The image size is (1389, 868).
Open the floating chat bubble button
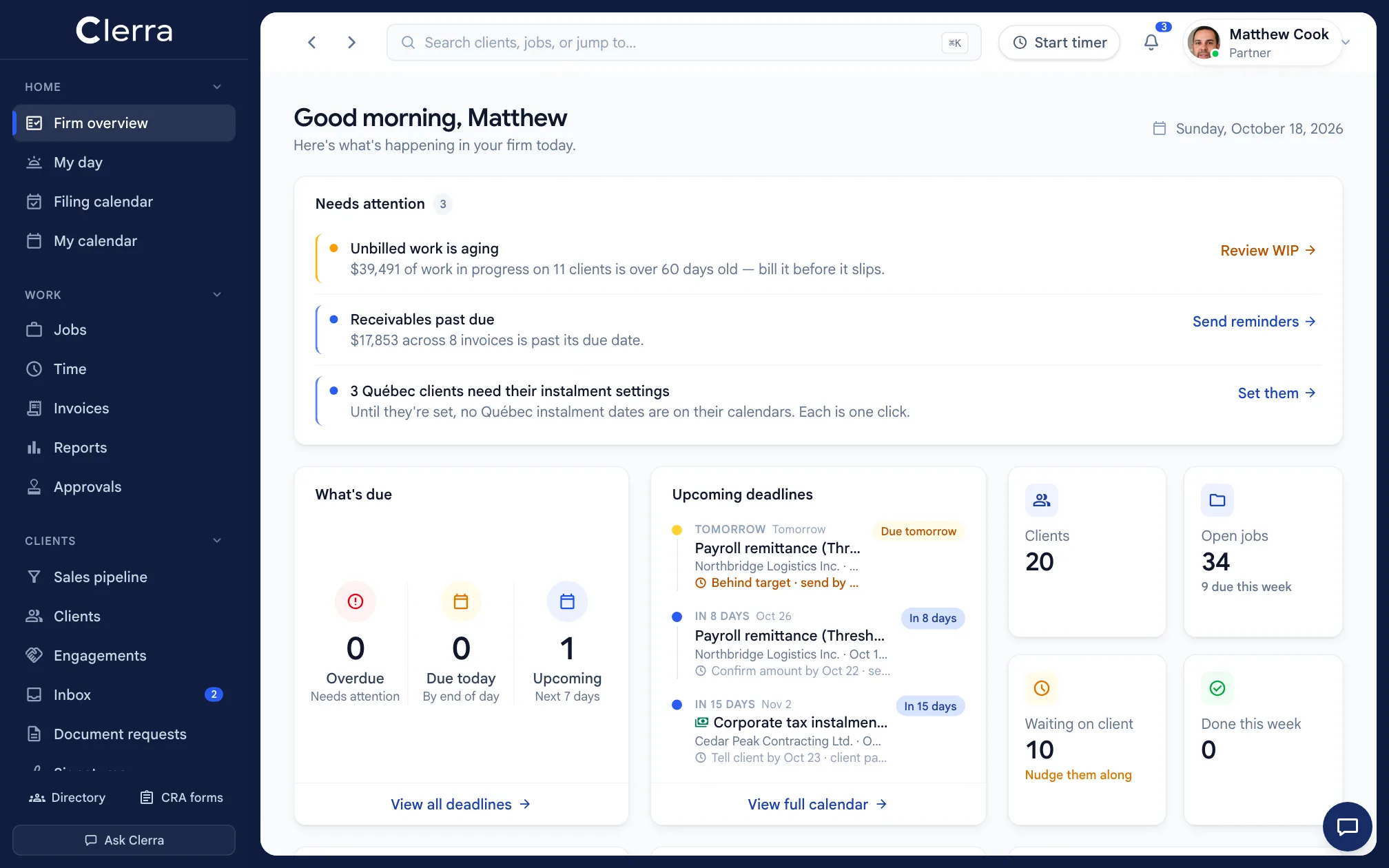pyautogui.click(x=1347, y=826)
